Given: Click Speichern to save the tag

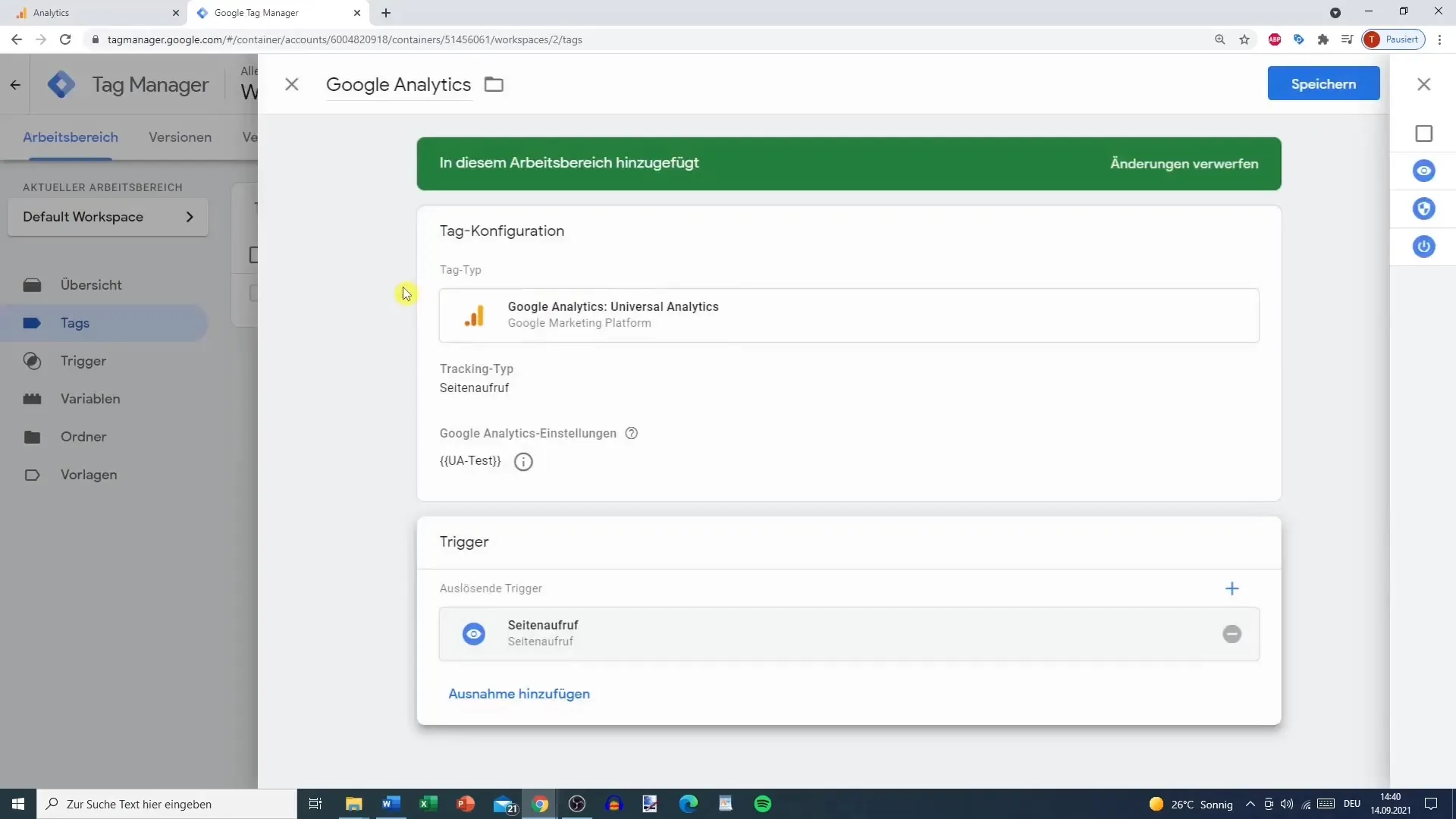Looking at the screenshot, I should pos(1323,83).
